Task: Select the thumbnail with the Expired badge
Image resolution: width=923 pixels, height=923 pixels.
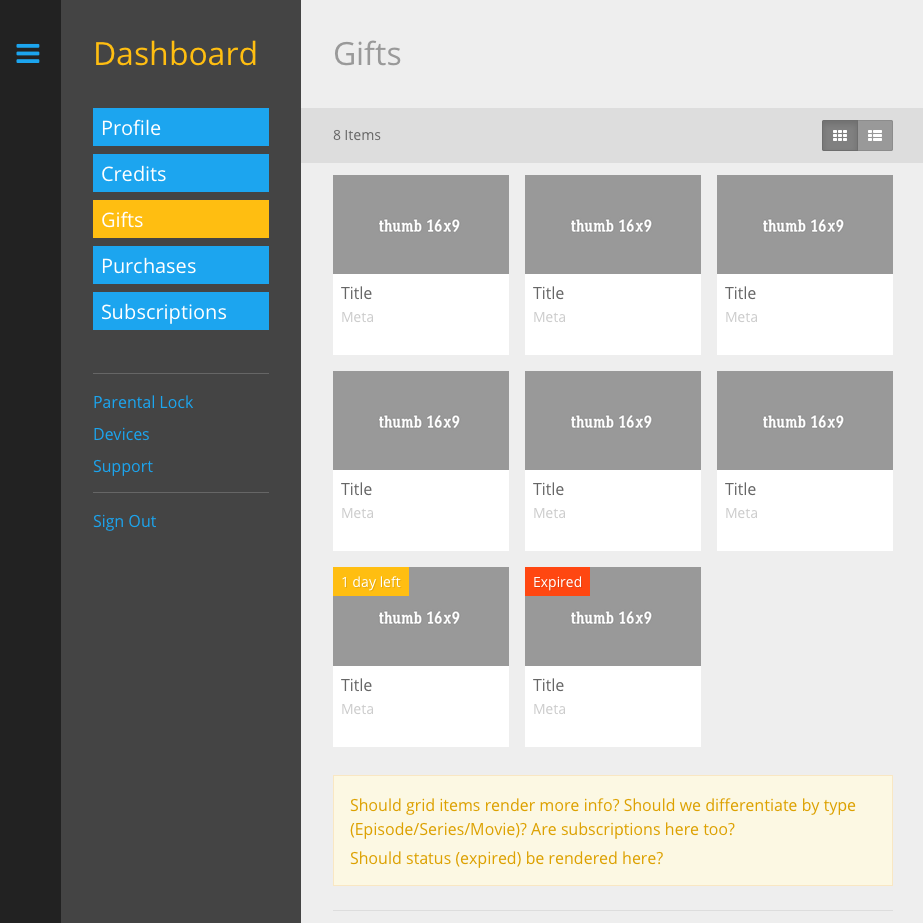Action: 612,625
